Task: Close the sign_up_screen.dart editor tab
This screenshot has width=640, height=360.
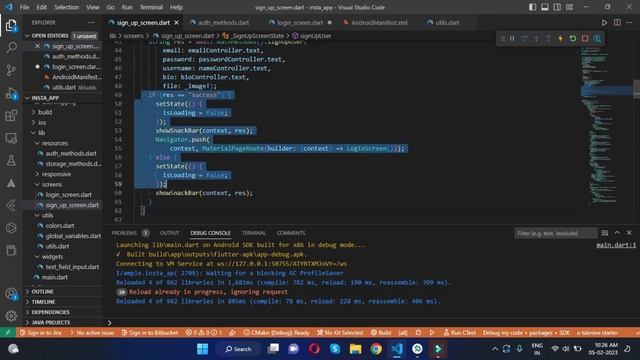Action: tap(176, 22)
